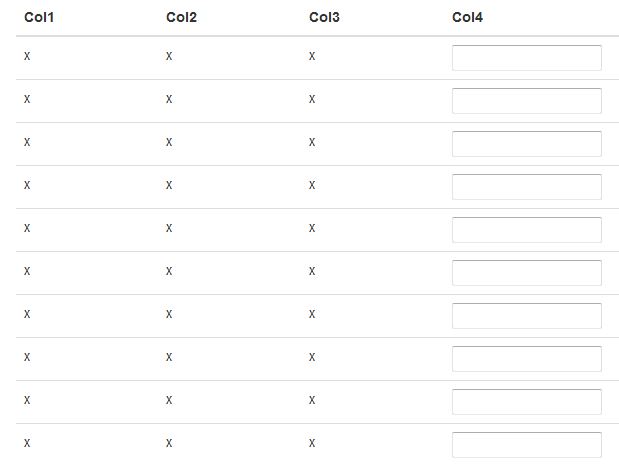
Task: Select the third row Col4 input field
Action: tap(526, 144)
